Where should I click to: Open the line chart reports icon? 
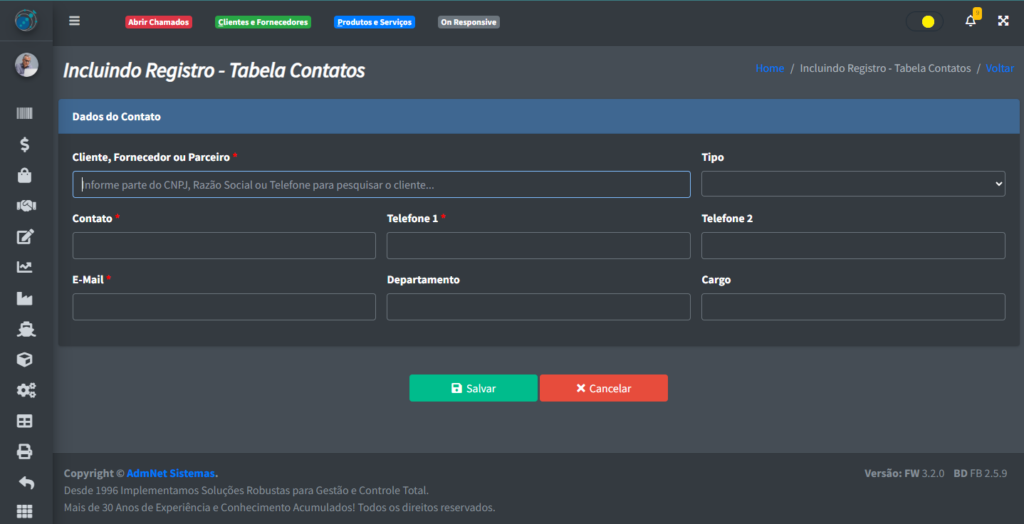pos(25,267)
